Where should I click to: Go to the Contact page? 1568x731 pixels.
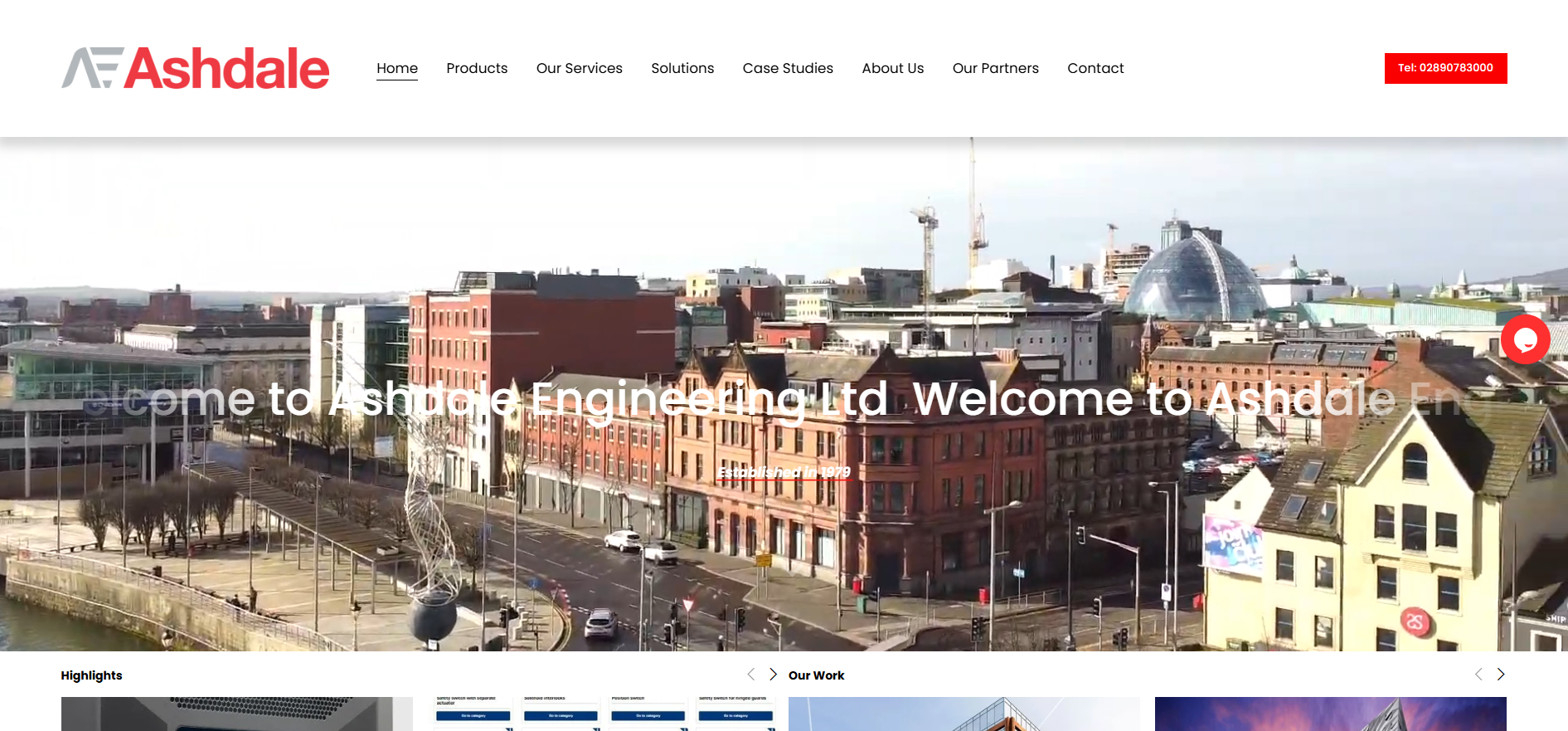1095,68
